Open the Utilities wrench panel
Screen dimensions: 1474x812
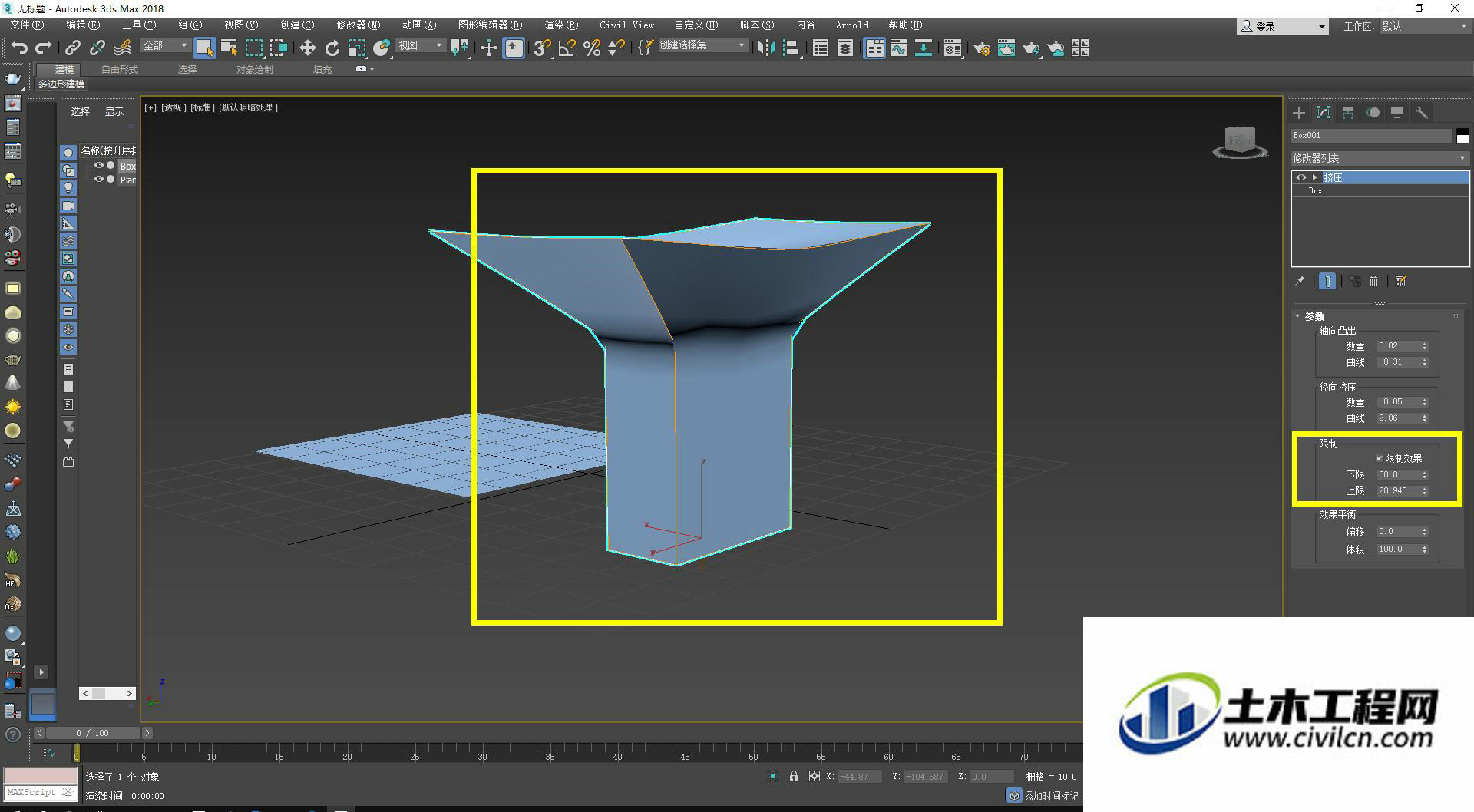point(1422,113)
